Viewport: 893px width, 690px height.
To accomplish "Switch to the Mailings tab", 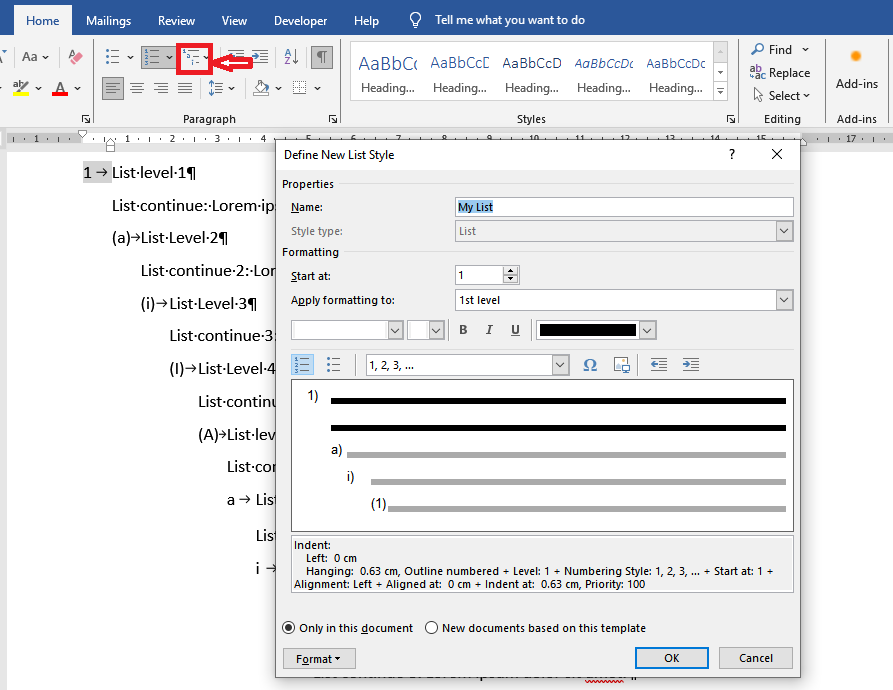I will 108,20.
